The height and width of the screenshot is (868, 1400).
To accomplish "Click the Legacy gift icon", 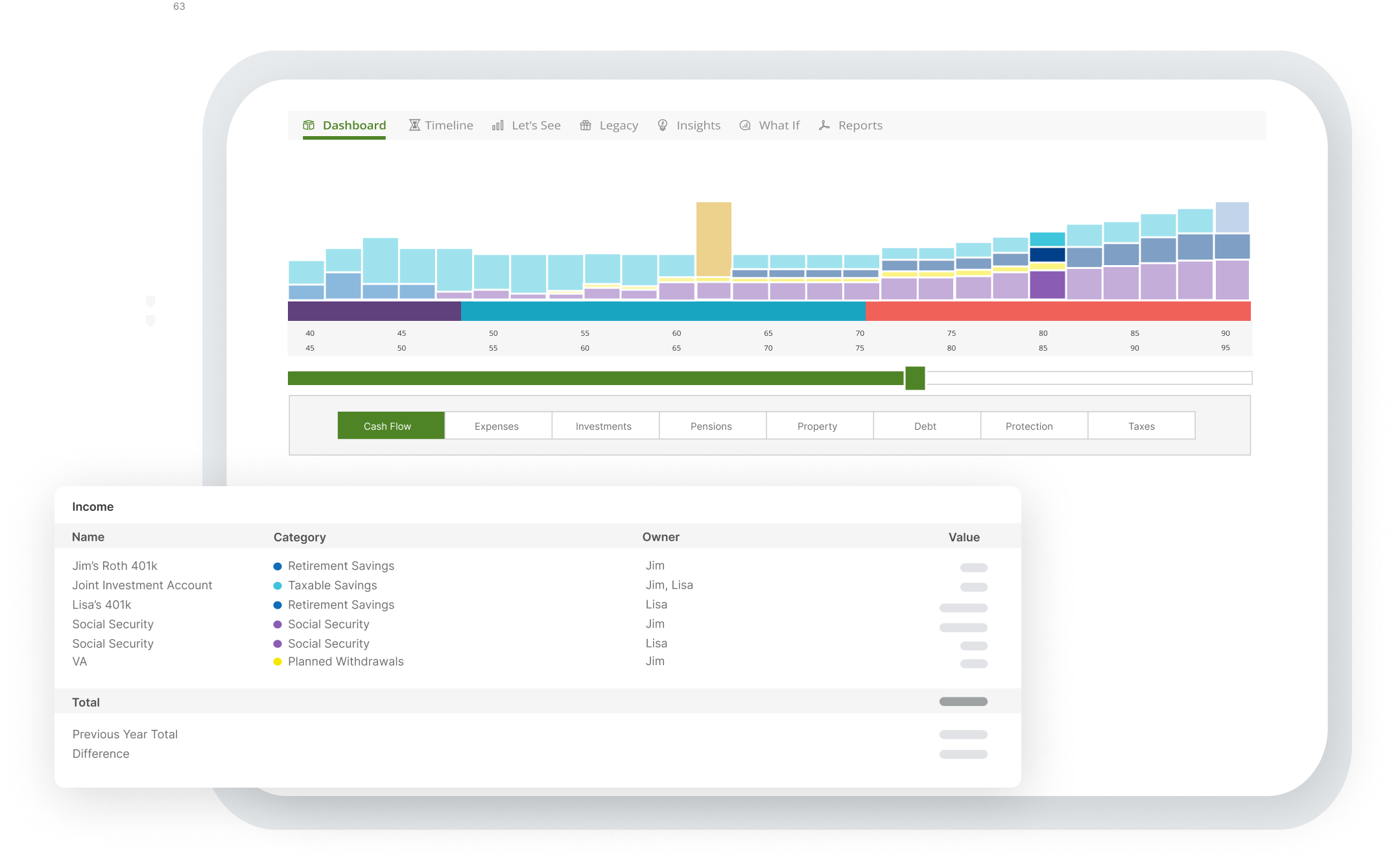I will pos(586,125).
